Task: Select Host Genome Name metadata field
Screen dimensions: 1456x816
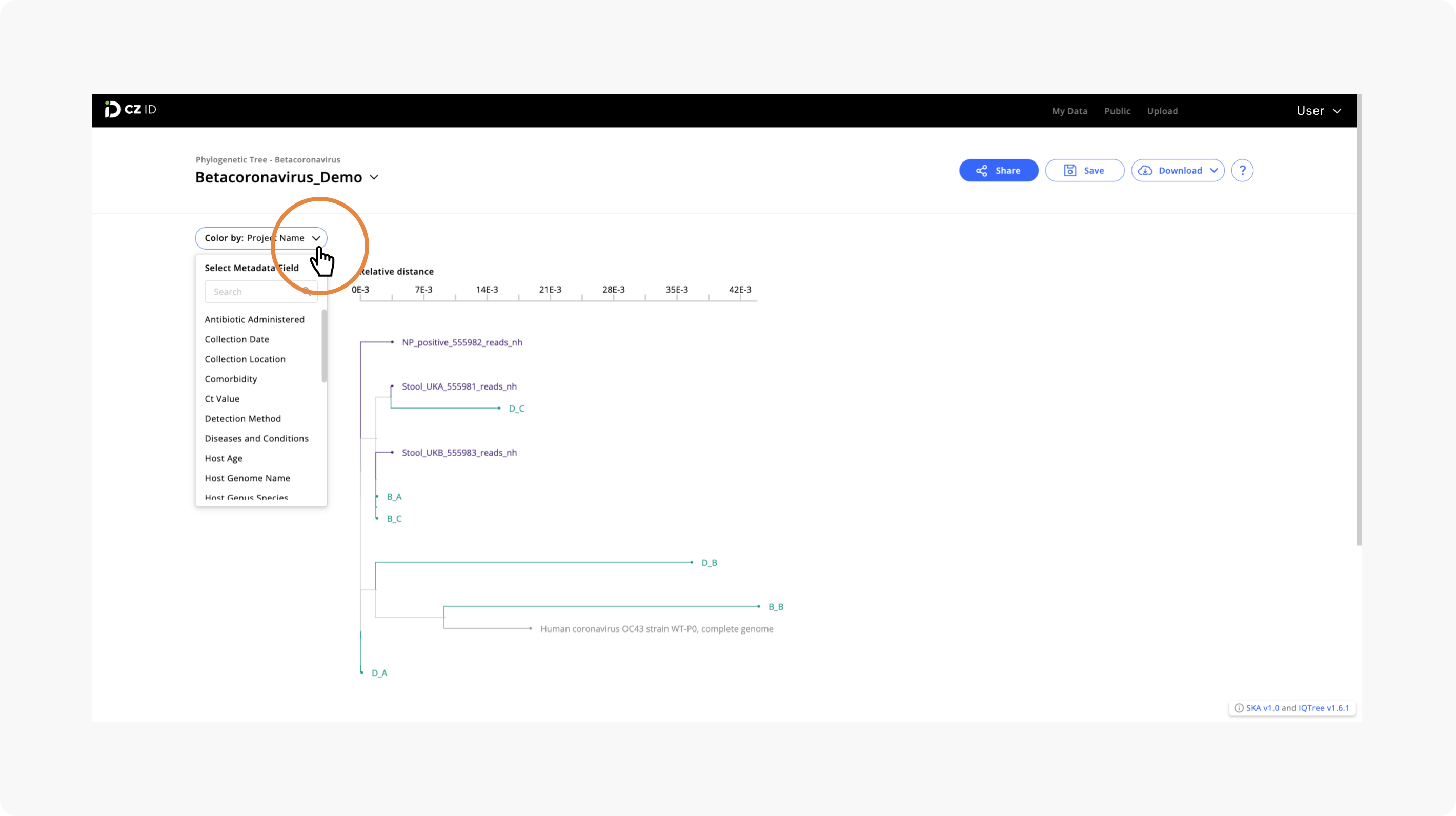Action: (247, 478)
